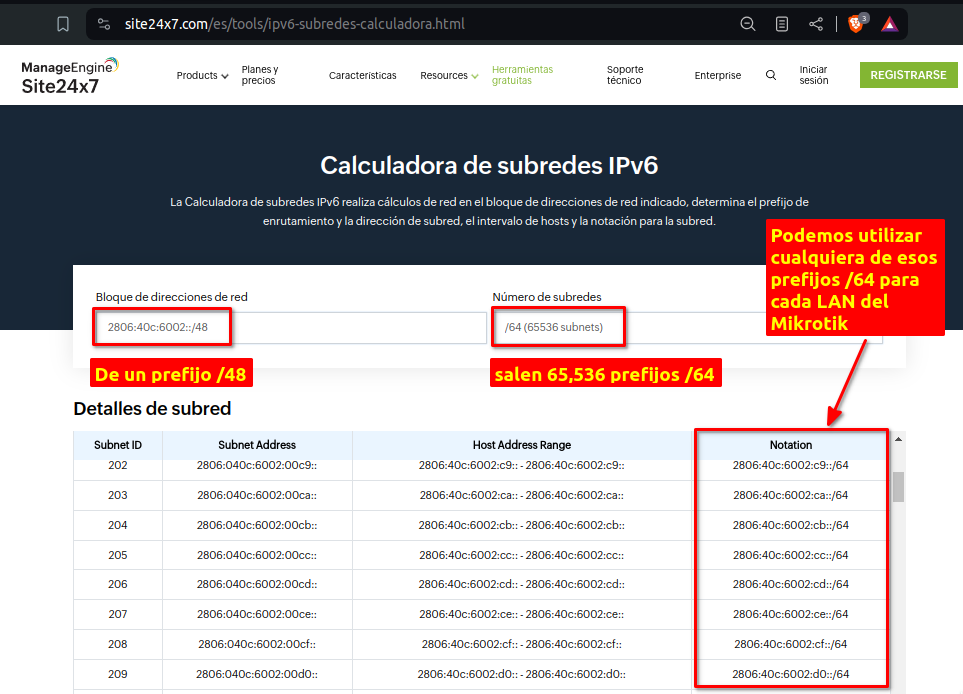963x694 pixels.
Task: Click the Brave Rewards triangle icon
Action: tap(889, 23)
